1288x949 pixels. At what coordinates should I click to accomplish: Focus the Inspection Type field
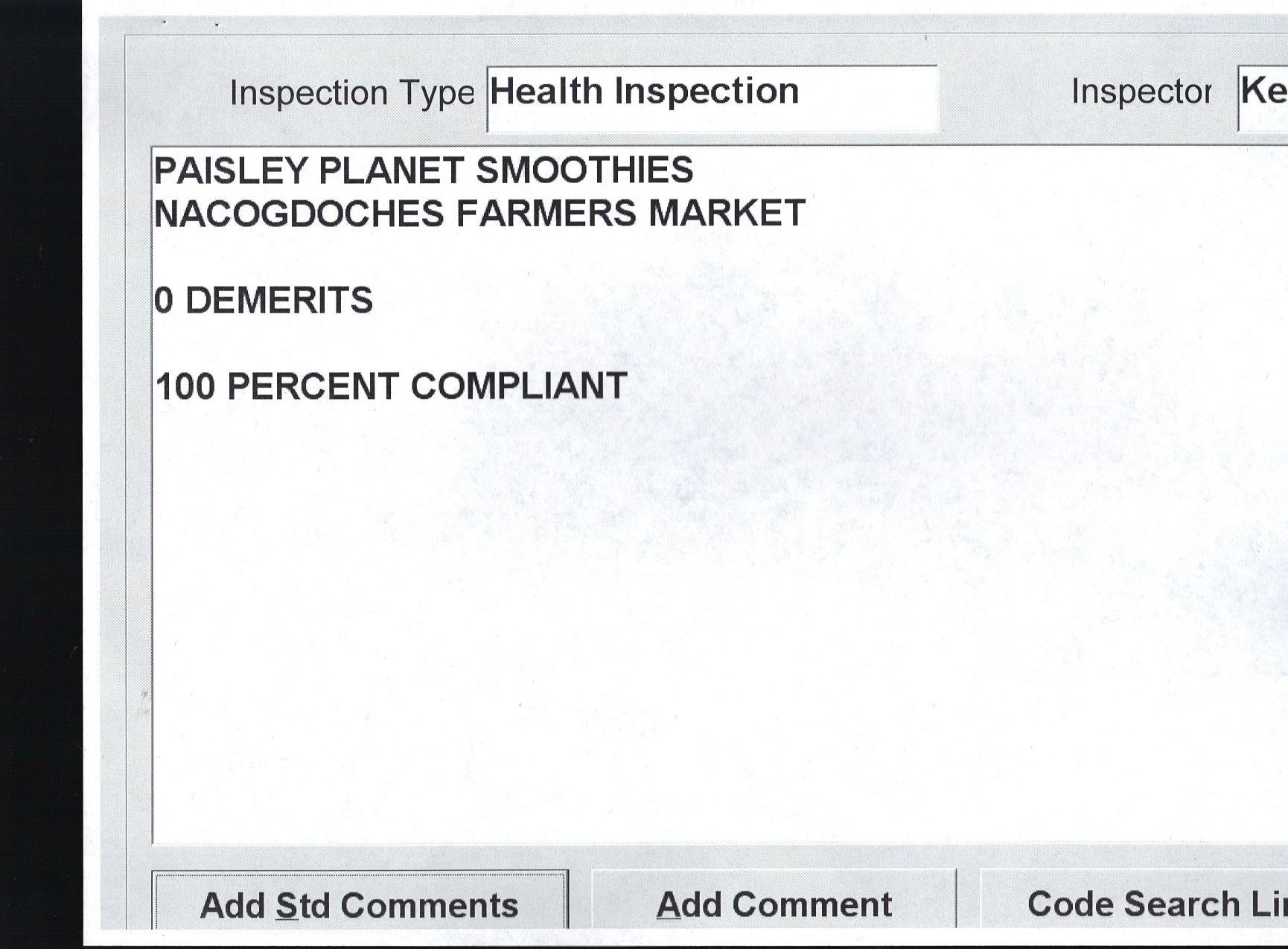click(711, 98)
